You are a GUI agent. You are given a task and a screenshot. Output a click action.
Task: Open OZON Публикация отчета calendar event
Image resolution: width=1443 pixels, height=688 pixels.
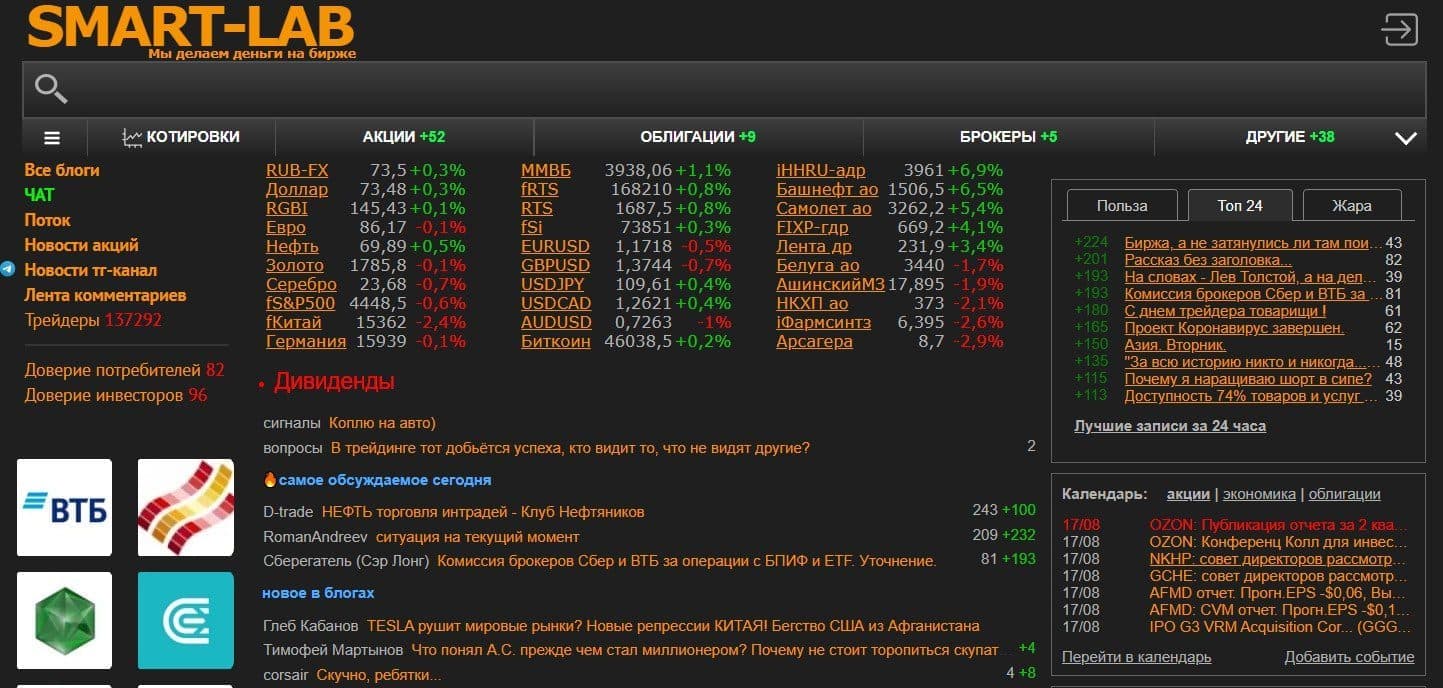(1278, 524)
